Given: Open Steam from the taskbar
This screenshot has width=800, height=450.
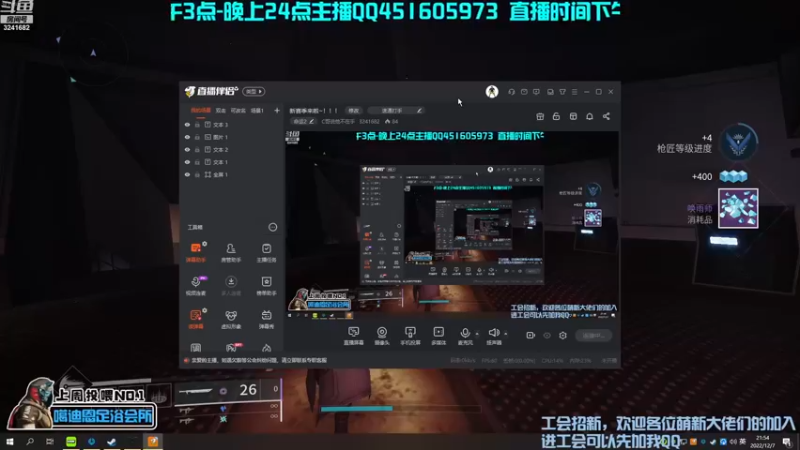Looking at the screenshot, I should click(x=112, y=441).
